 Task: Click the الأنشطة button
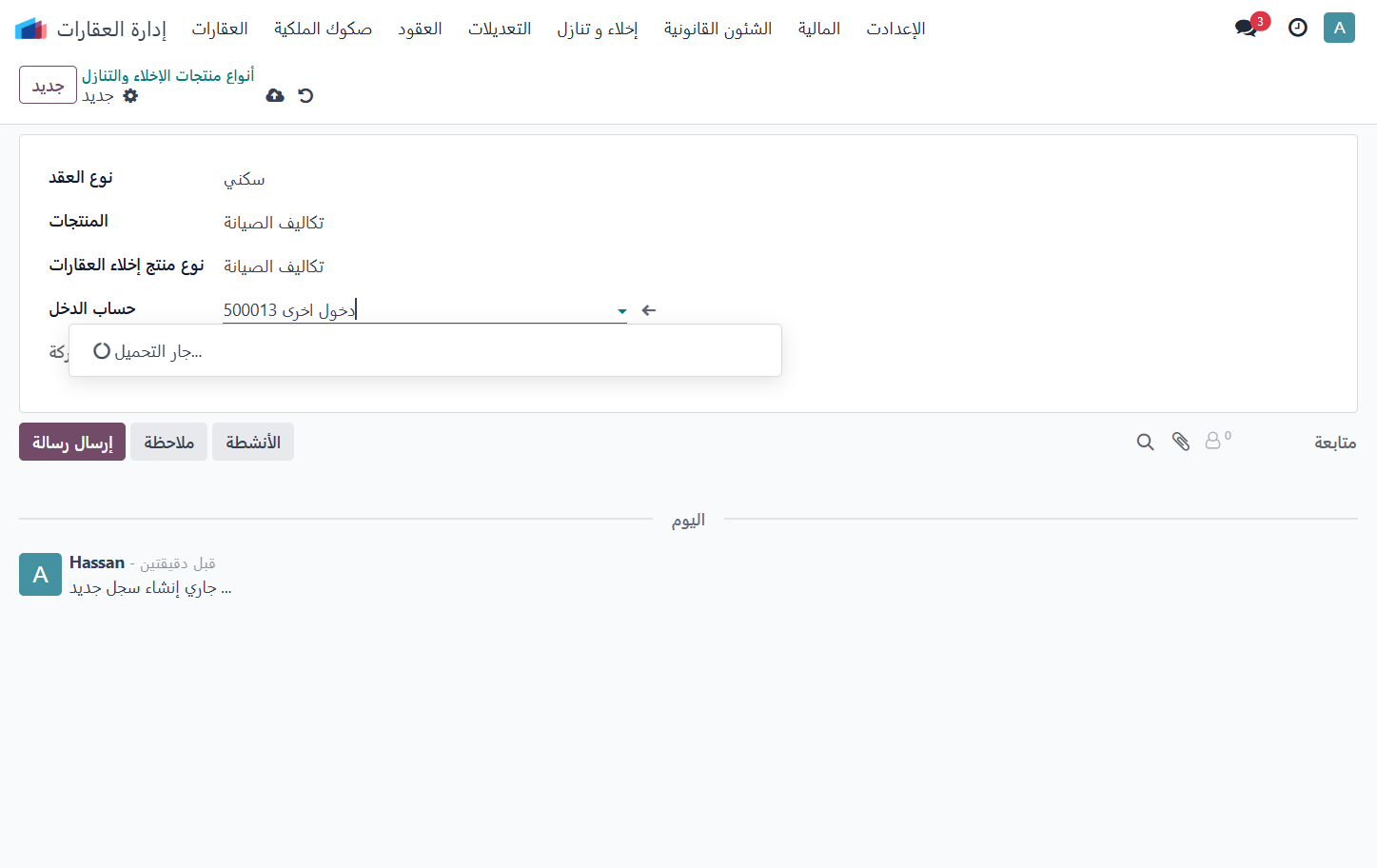(253, 442)
